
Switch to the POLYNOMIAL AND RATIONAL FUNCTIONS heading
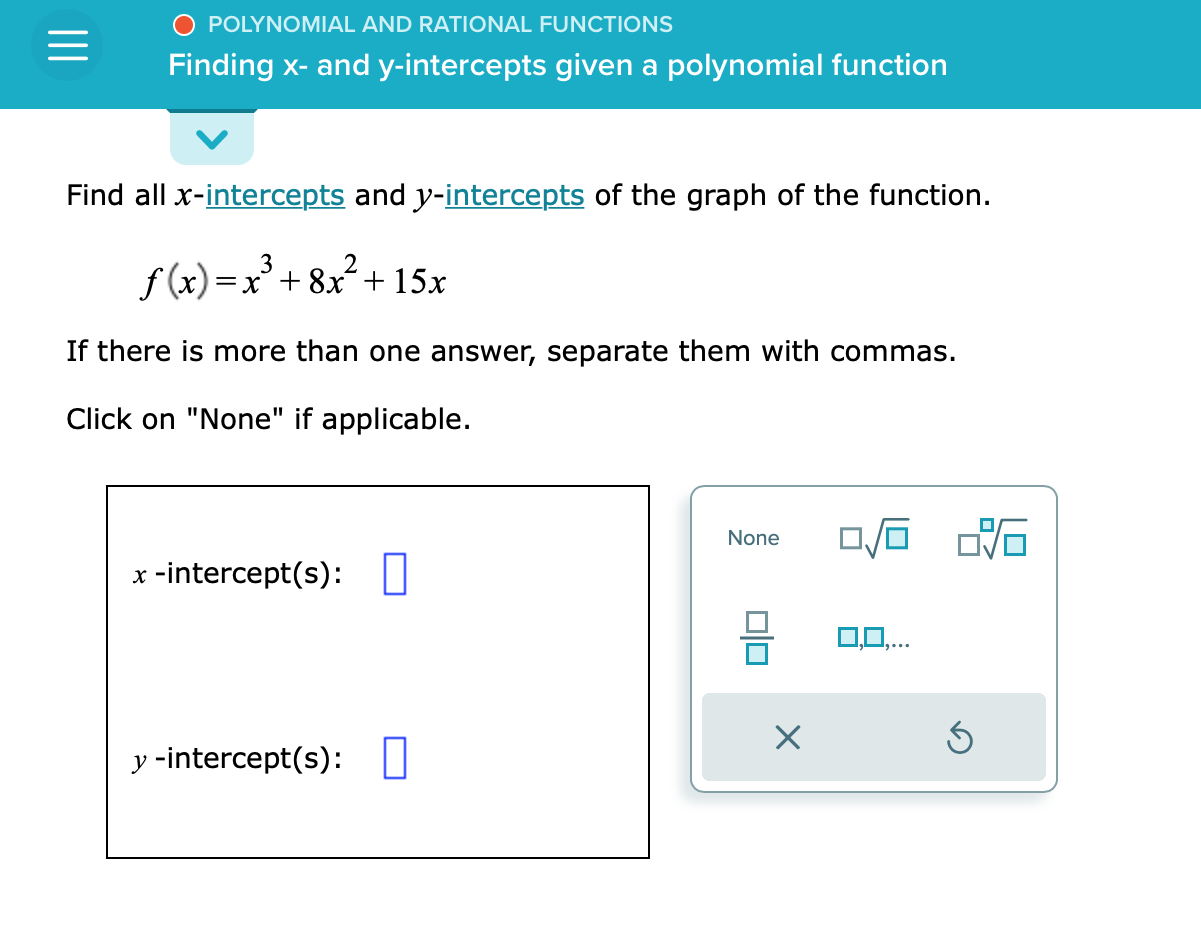(x=440, y=24)
